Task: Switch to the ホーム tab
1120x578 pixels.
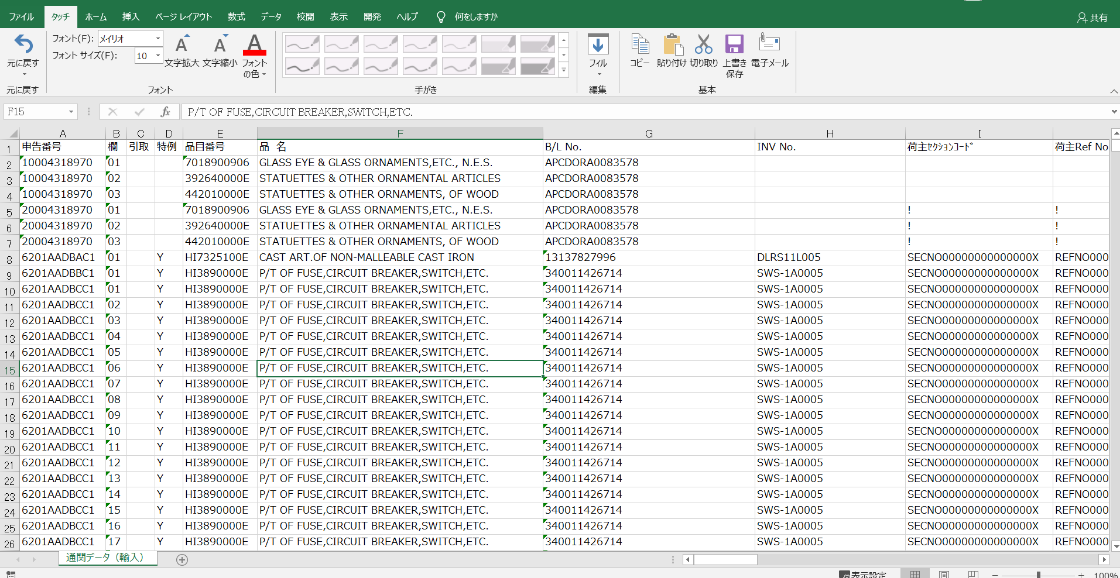Action: point(95,16)
